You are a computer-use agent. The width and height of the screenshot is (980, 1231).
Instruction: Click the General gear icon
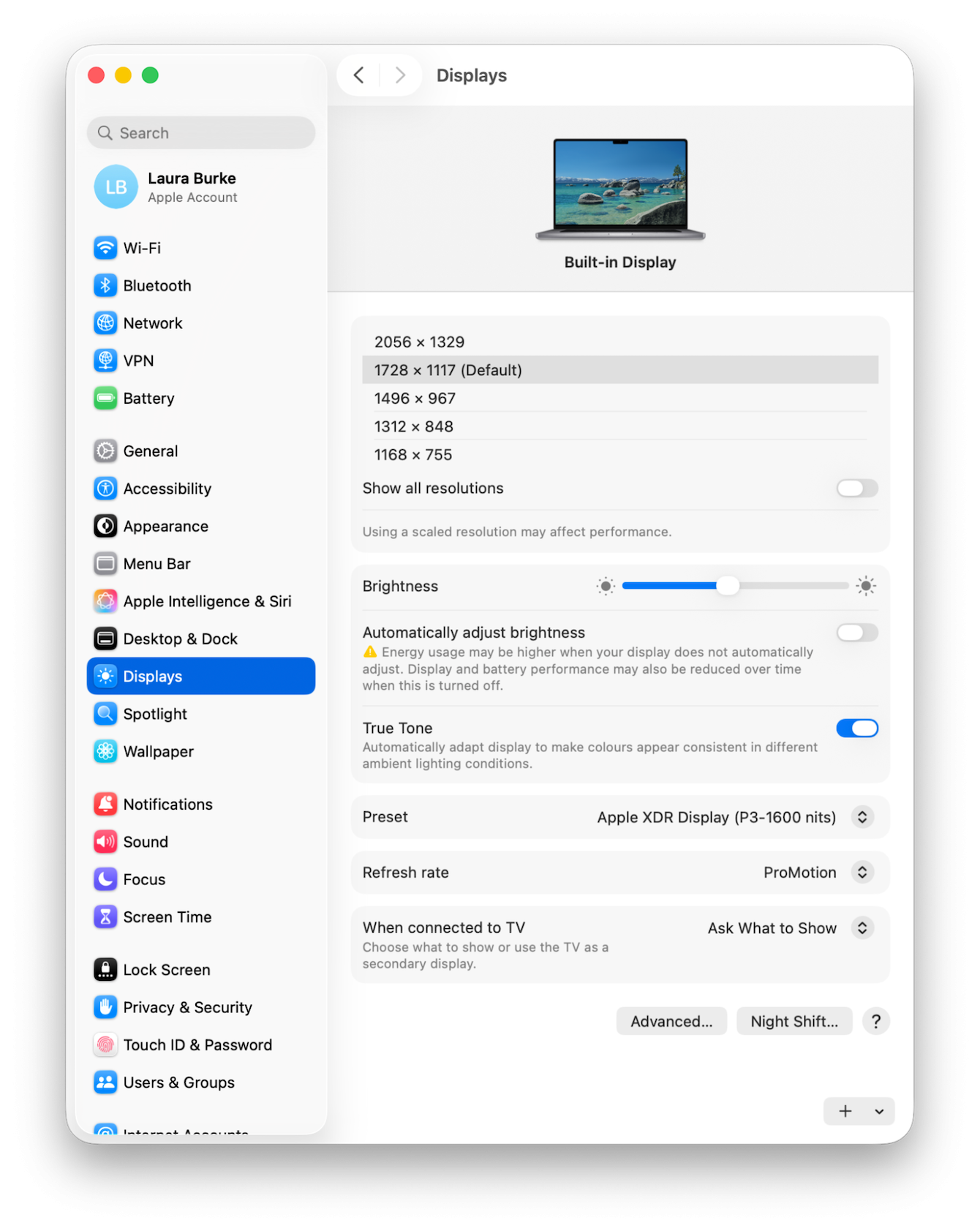(105, 451)
